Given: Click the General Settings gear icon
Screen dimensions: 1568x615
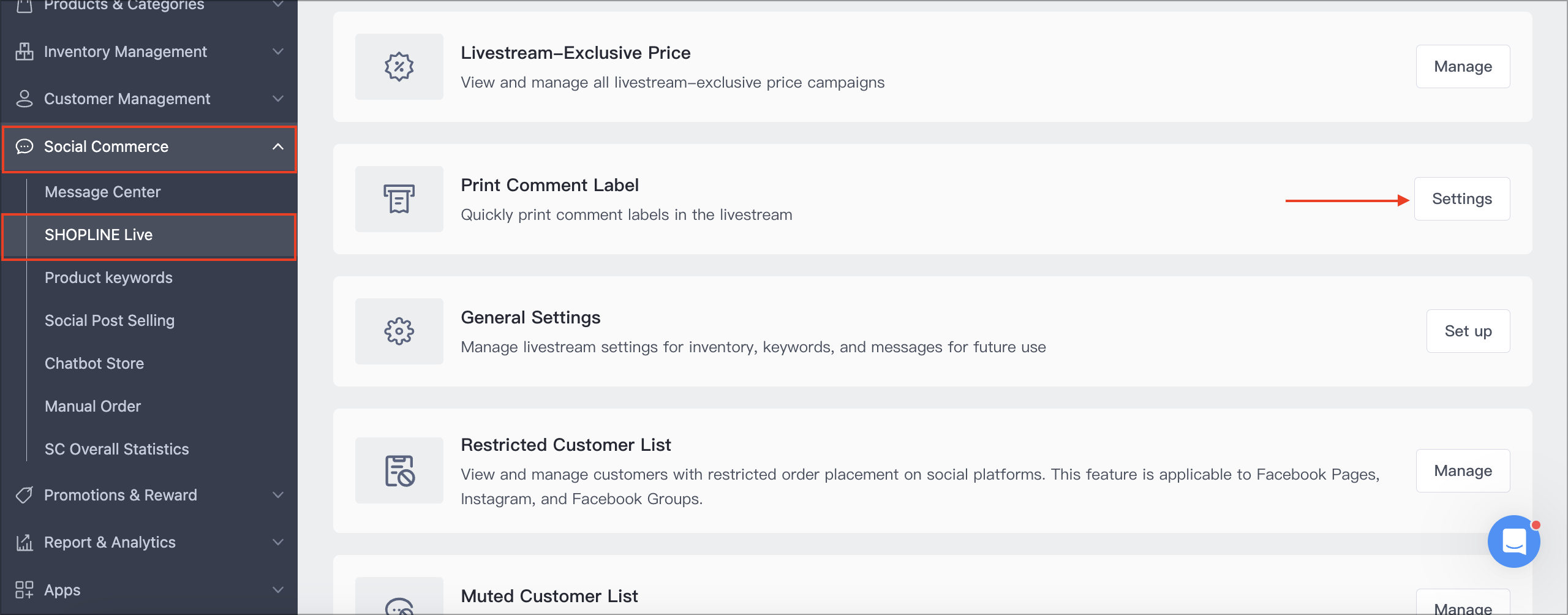Looking at the screenshot, I should coord(399,331).
